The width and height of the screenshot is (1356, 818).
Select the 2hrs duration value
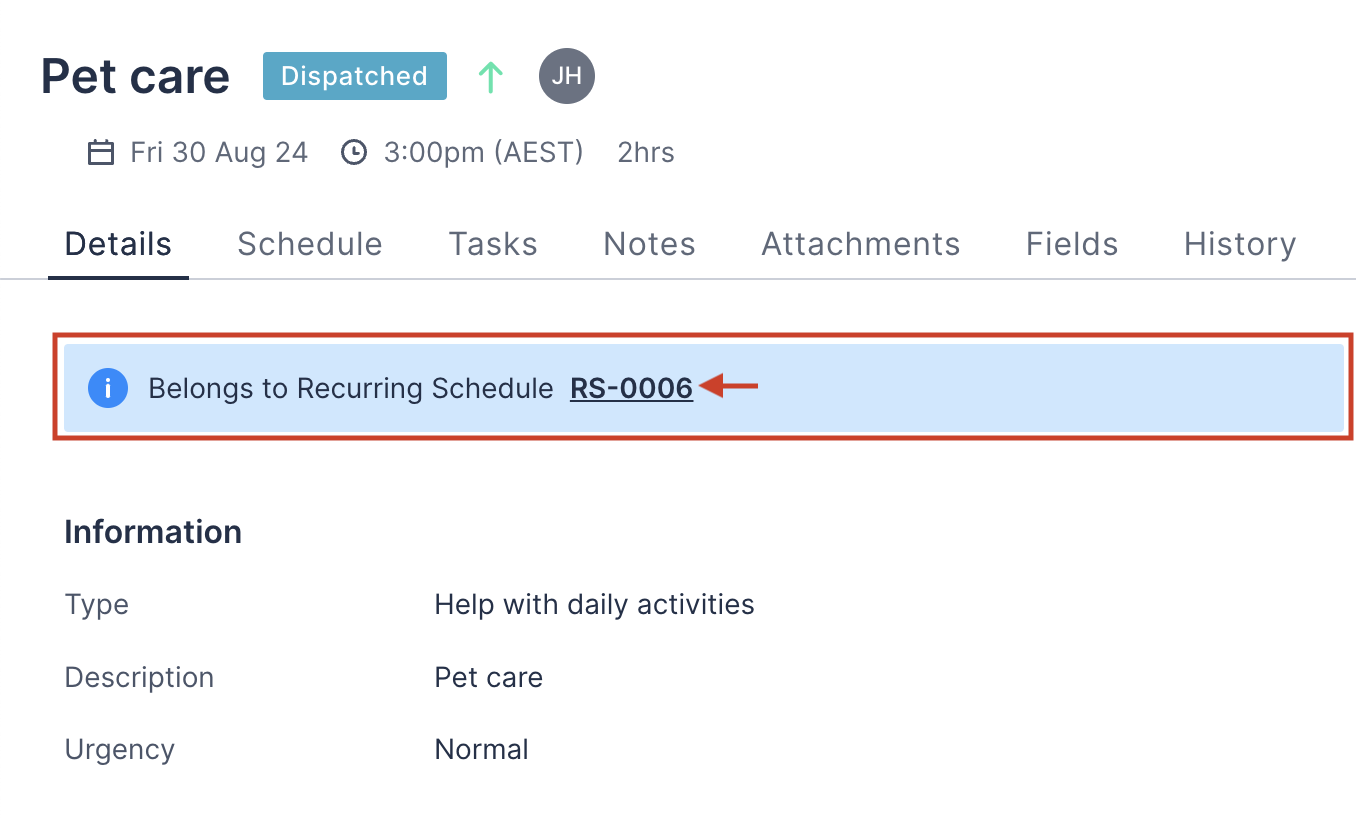[645, 152]
